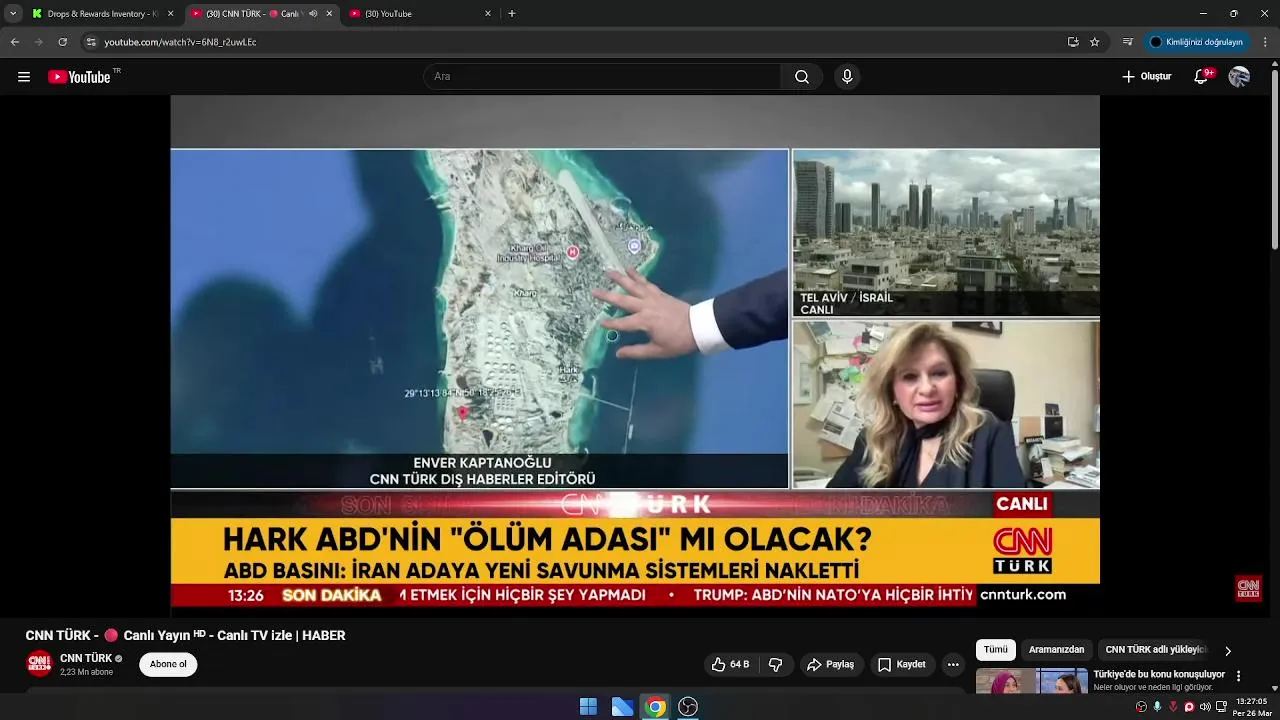
Task: Open the YouTube guide hamburger menu
Action: click(24, 77)
